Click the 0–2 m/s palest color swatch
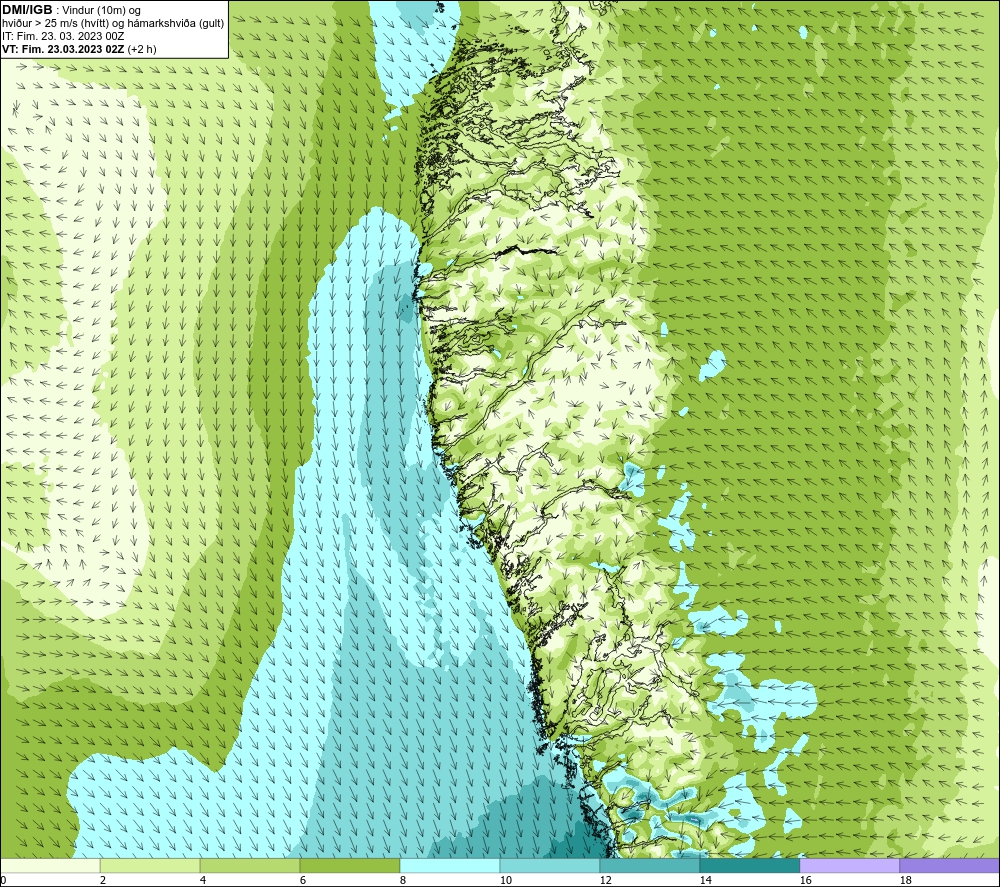The height and width of the screenshot is (887, 1000). point(50,866)
